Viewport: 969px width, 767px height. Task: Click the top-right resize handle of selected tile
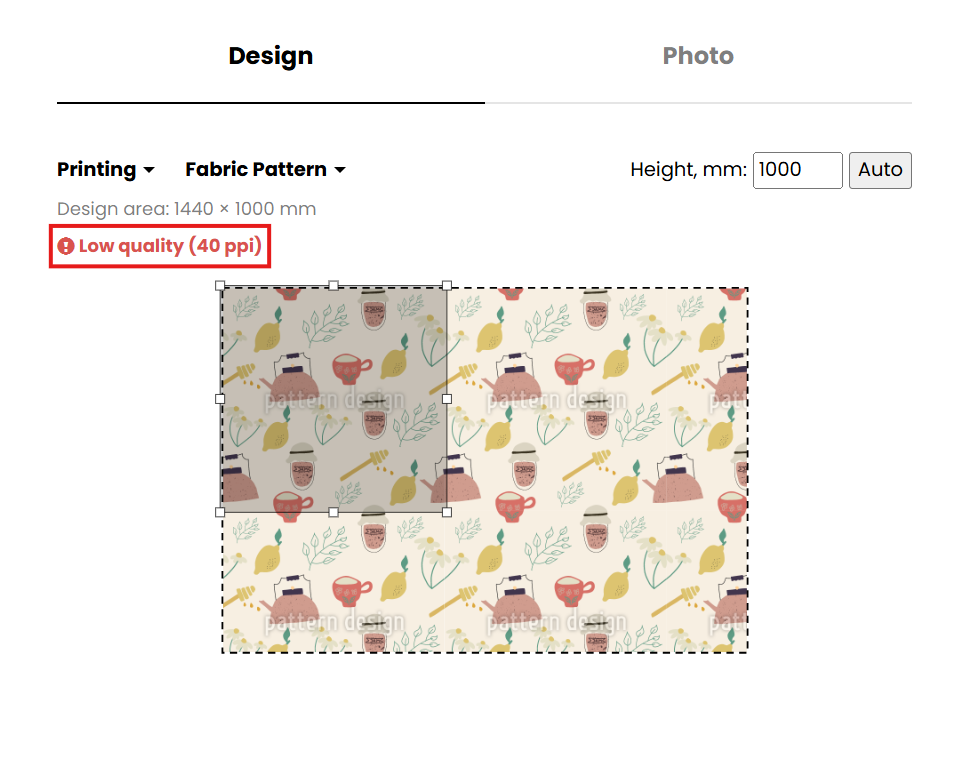pyautogui.click(x=447, y=286)
